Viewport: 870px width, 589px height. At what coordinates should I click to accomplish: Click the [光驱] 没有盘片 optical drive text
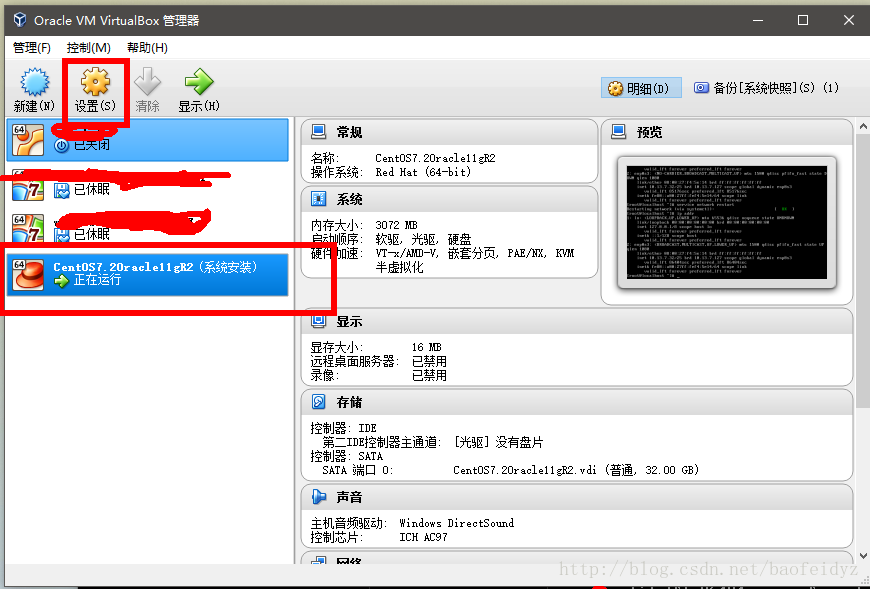[x=498, y=442]
